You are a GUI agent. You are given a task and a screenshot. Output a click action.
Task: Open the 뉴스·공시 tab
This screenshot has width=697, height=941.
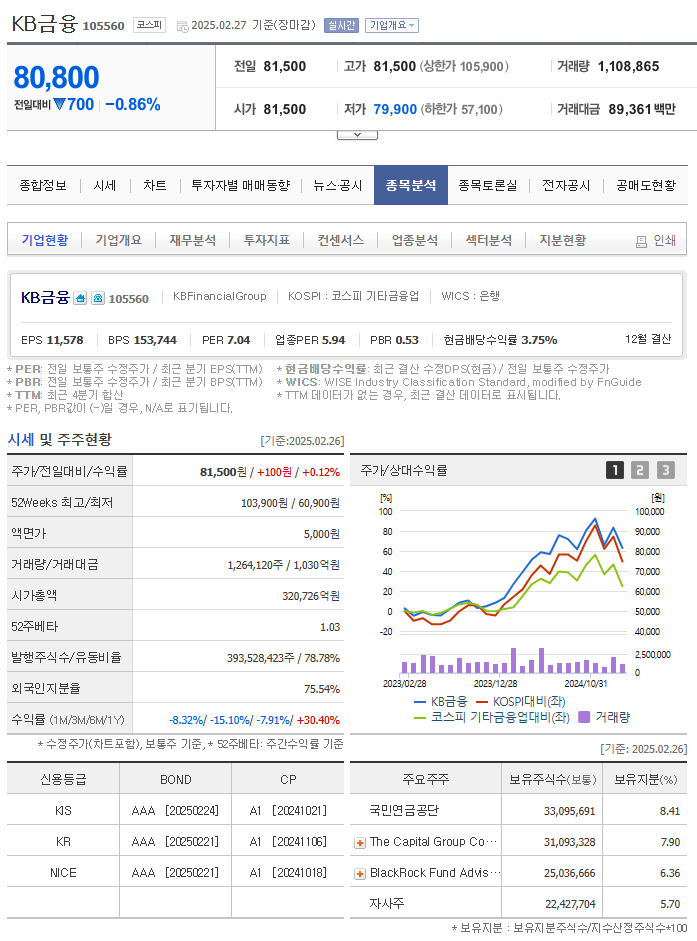coord(338,185)
